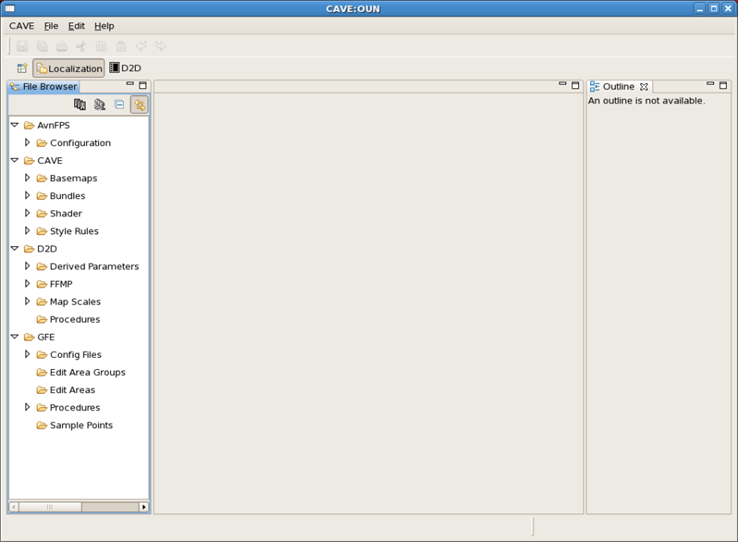Expand the GFE Procedures folder

27,407
